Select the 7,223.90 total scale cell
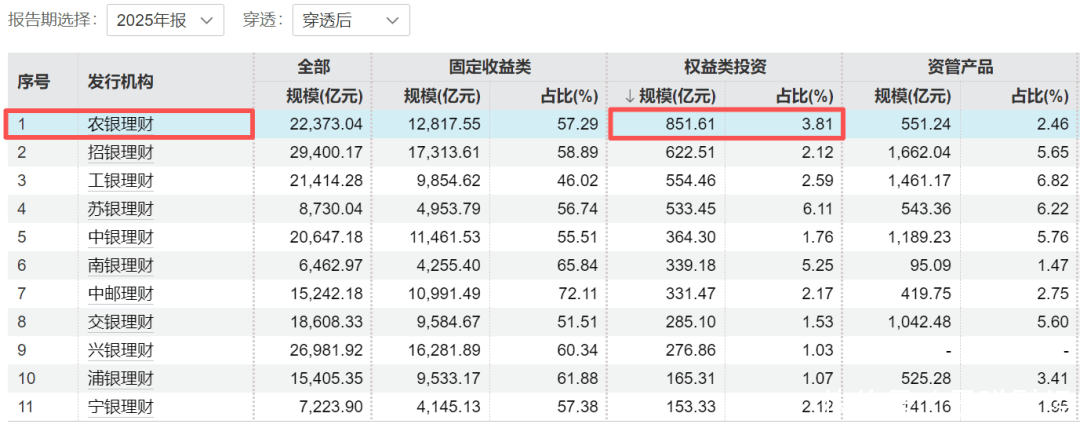Viewport: 1080px width, 424px height. click(331, 407)
